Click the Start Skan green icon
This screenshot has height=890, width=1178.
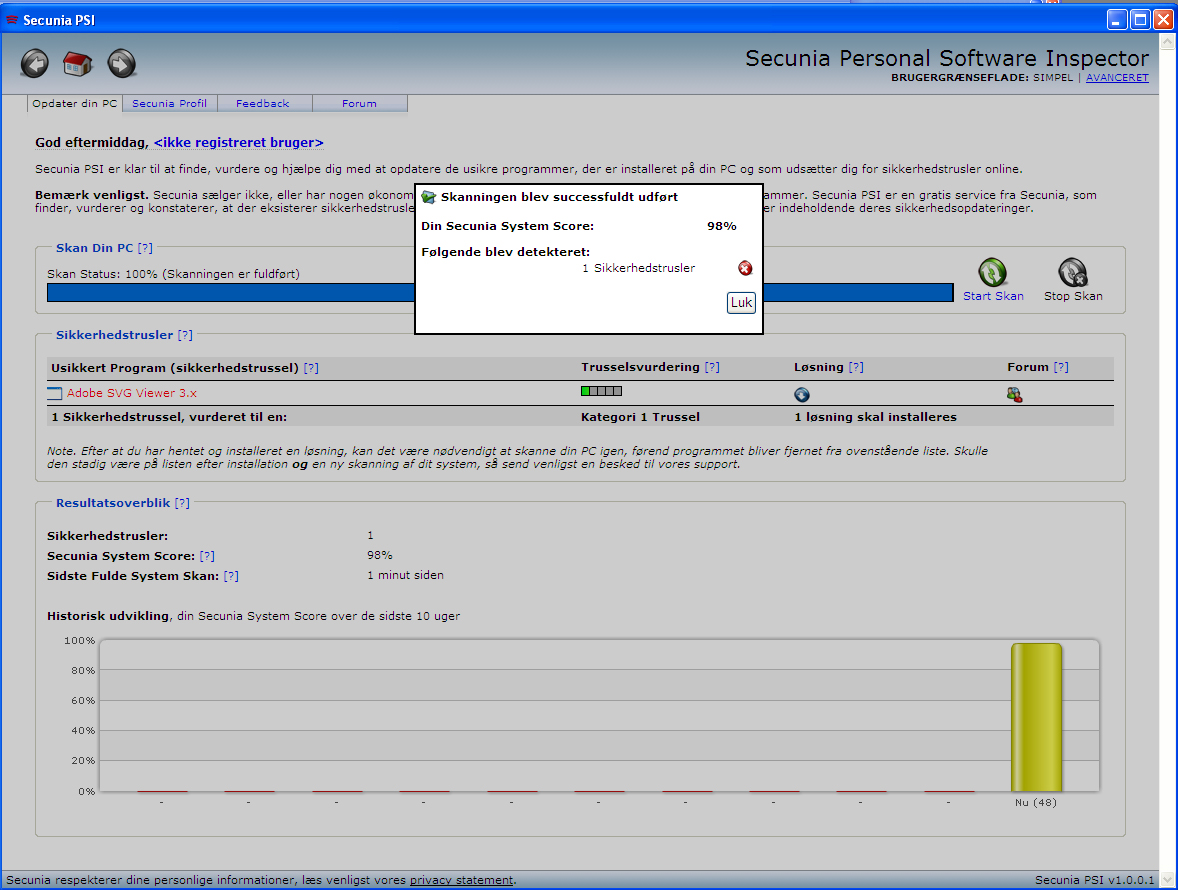pos(992,272)
